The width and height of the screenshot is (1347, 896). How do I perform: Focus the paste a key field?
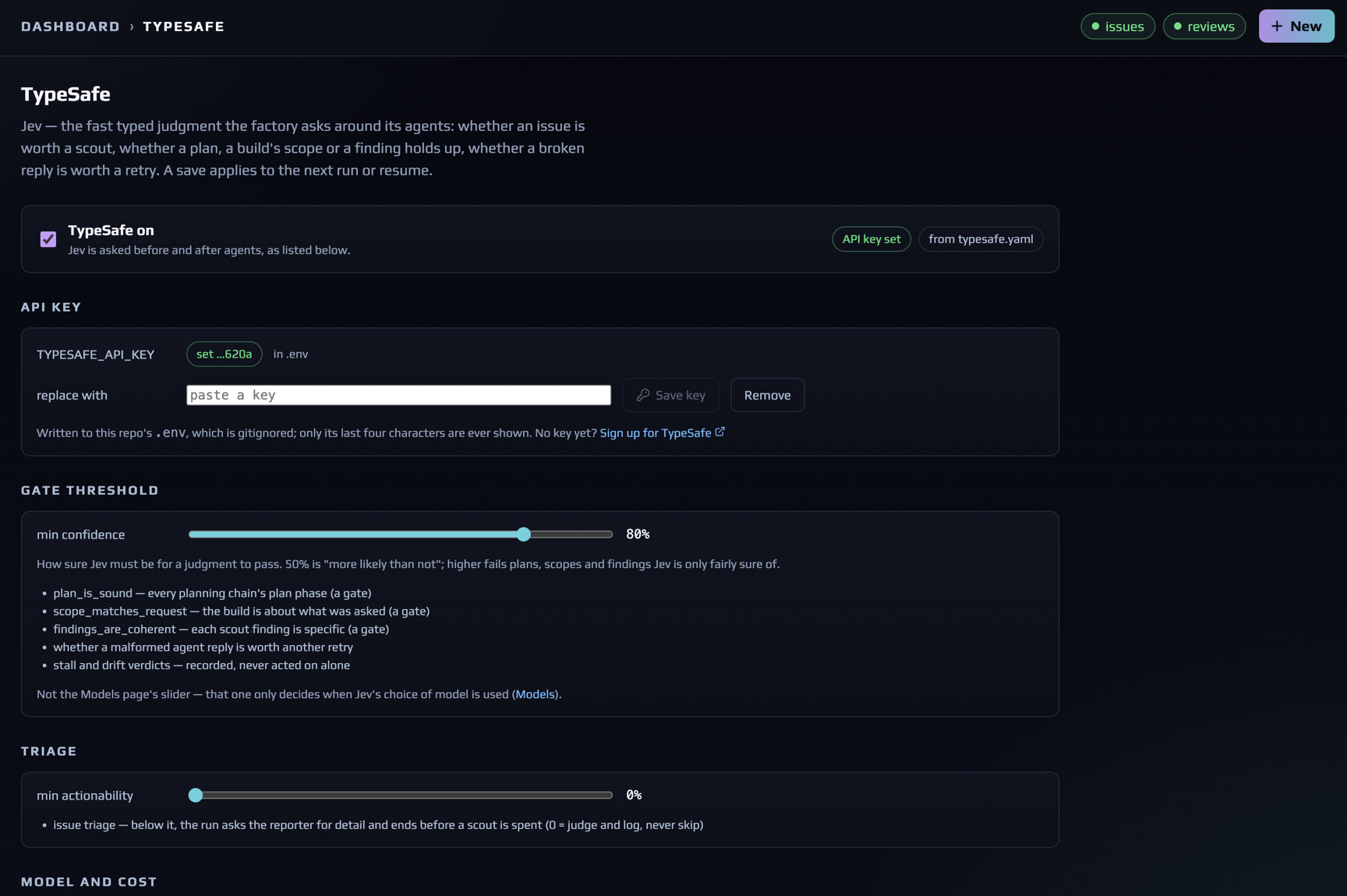click(398, 395)
